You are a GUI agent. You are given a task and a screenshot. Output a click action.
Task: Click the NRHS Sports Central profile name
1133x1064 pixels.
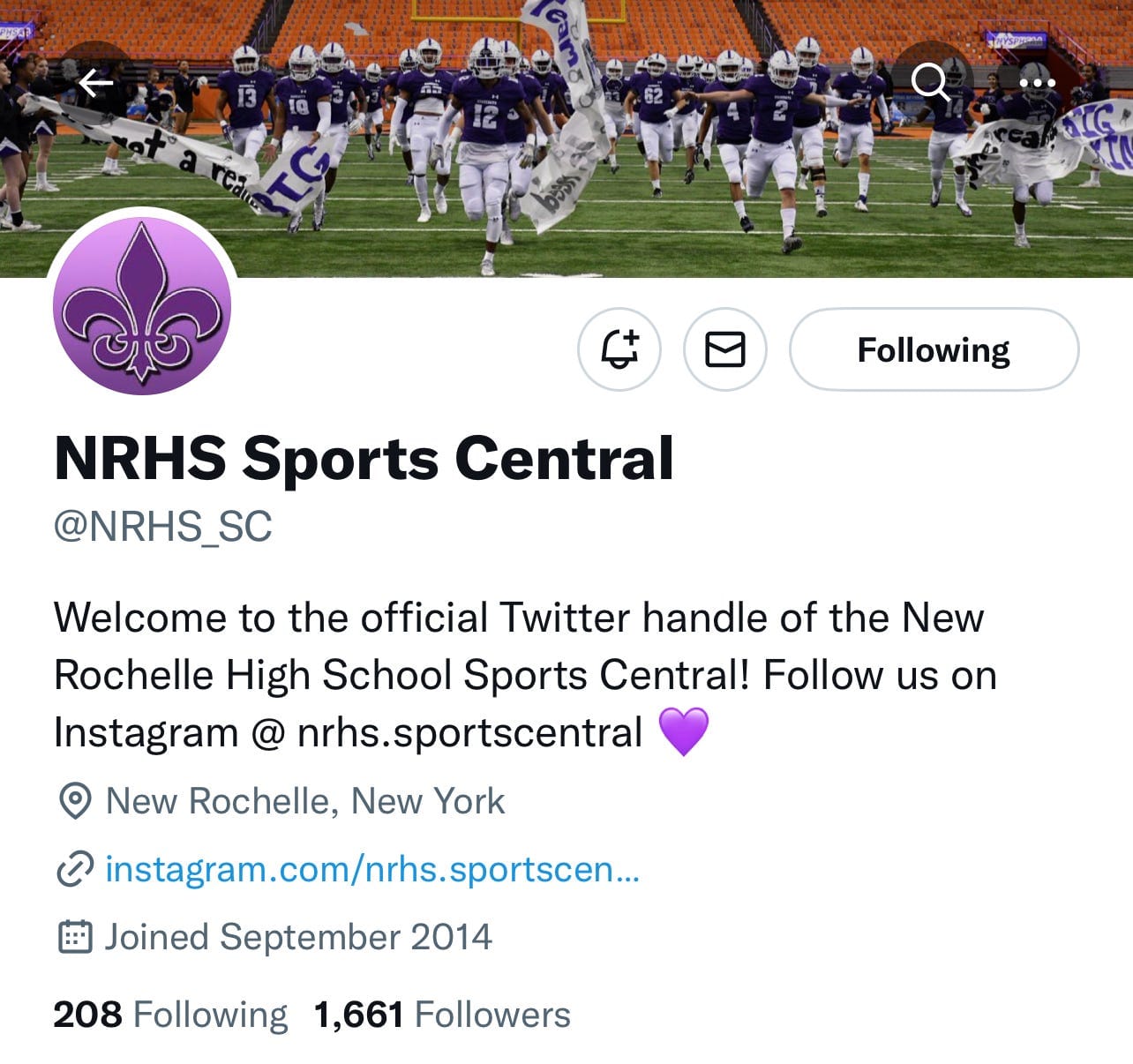point(364,458)
